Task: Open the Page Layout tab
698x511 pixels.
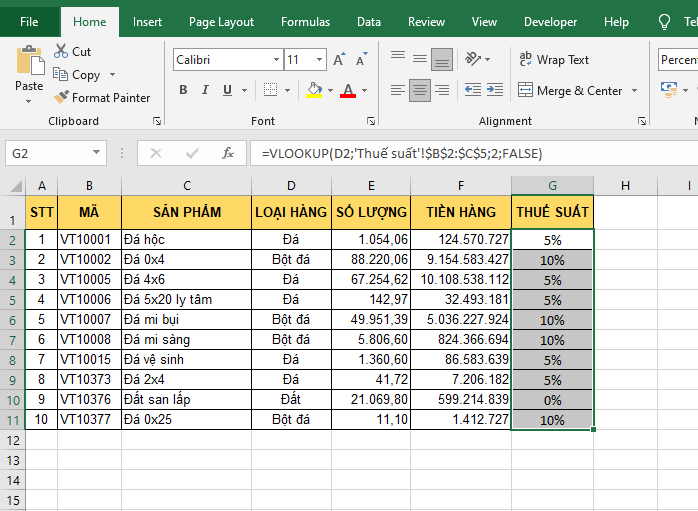Action: [x=221, y=22]
